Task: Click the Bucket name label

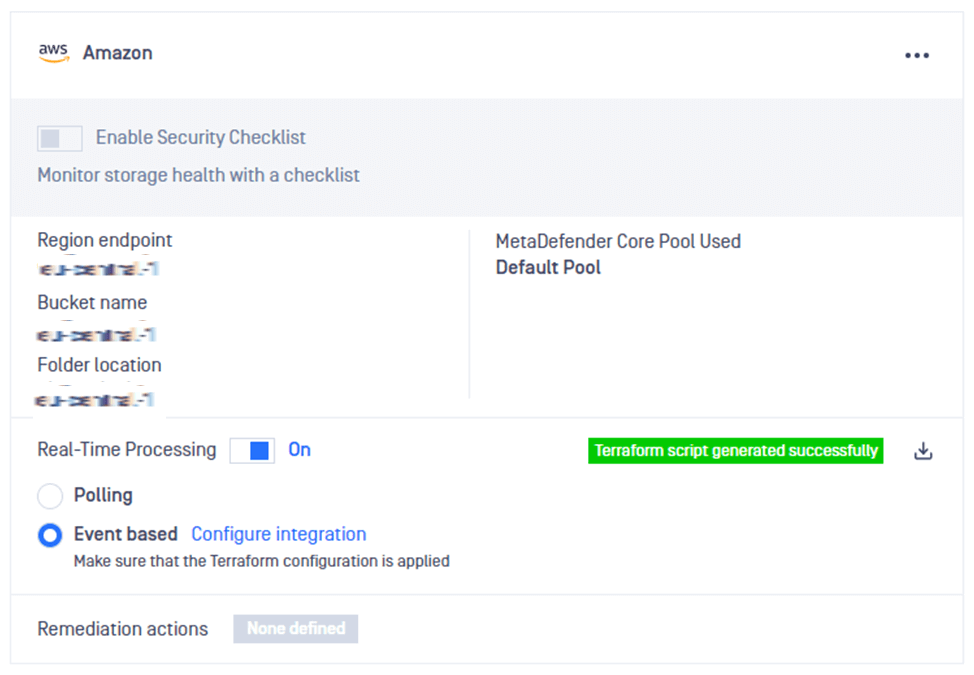Action: point(93,302)
